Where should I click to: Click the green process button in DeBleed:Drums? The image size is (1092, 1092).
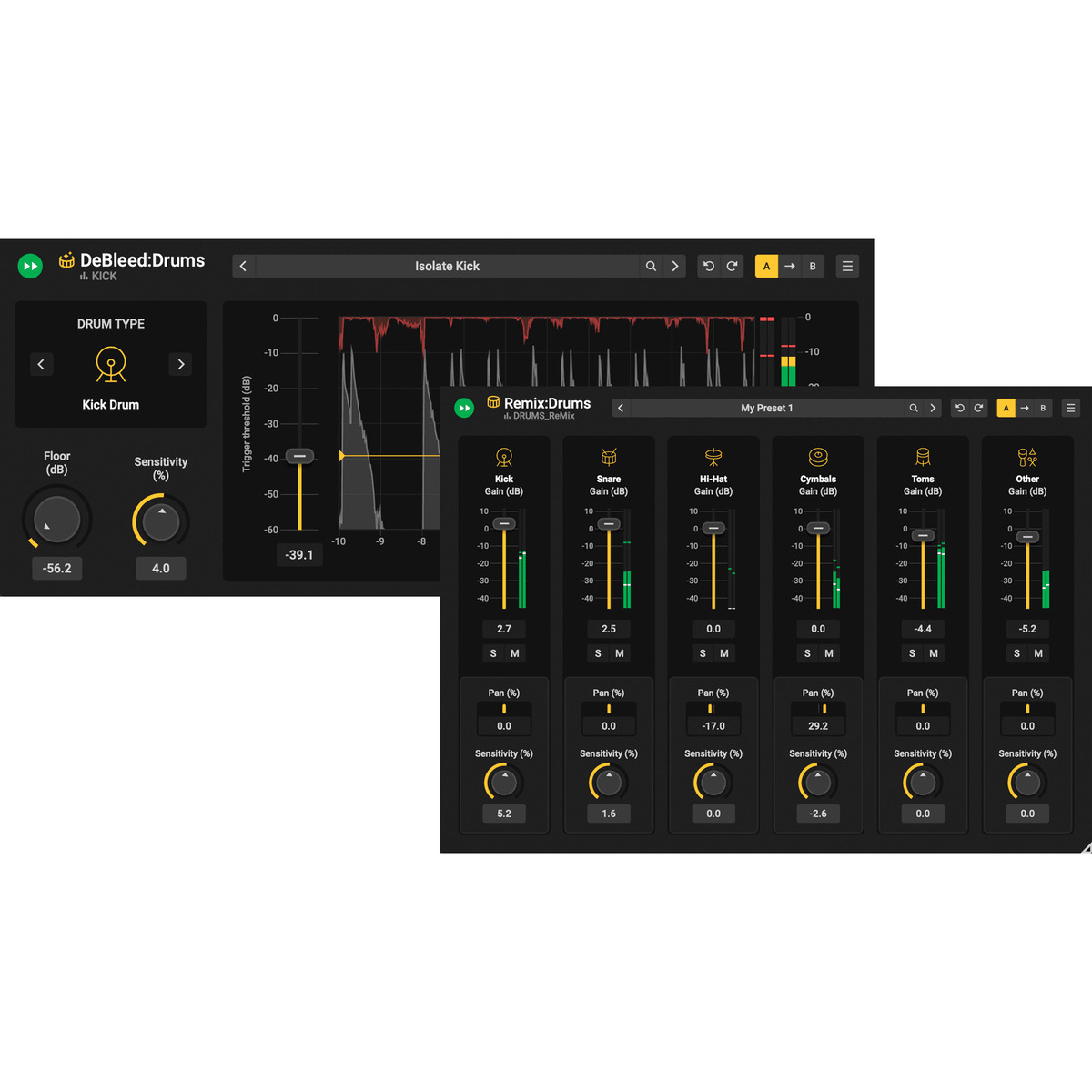point(30,266)
